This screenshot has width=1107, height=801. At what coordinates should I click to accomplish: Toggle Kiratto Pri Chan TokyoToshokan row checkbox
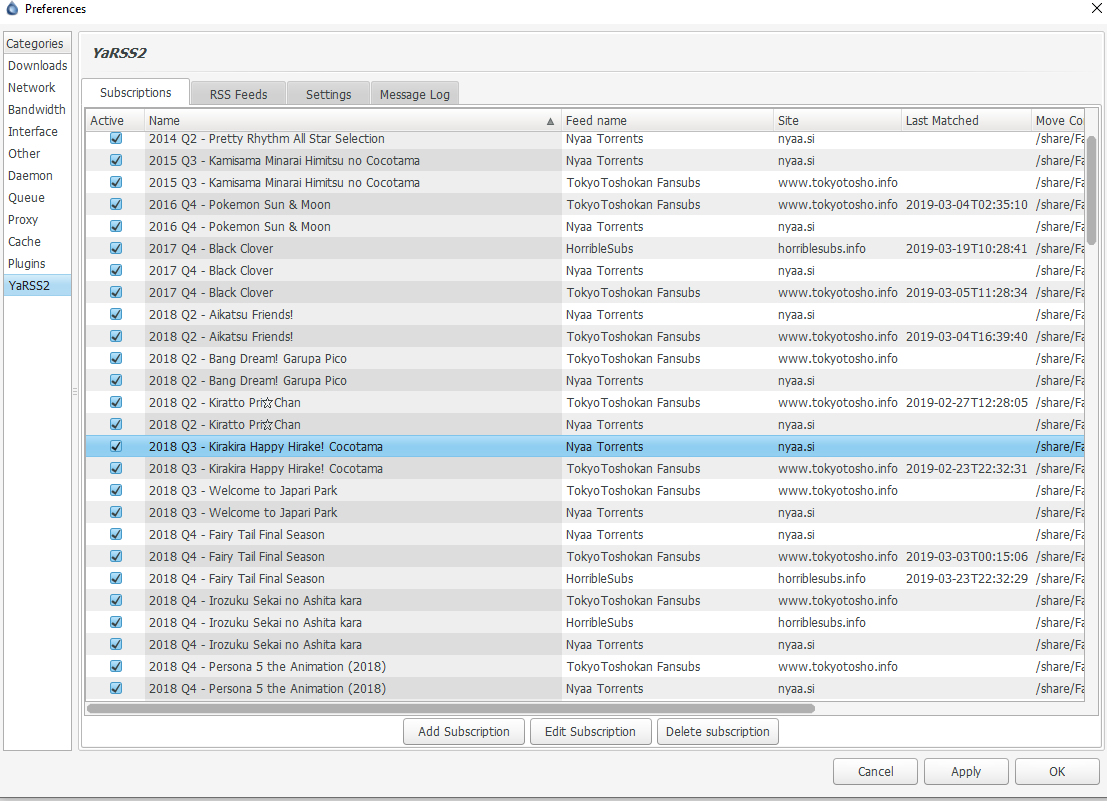pyautogui.click(x=116, y=402)
